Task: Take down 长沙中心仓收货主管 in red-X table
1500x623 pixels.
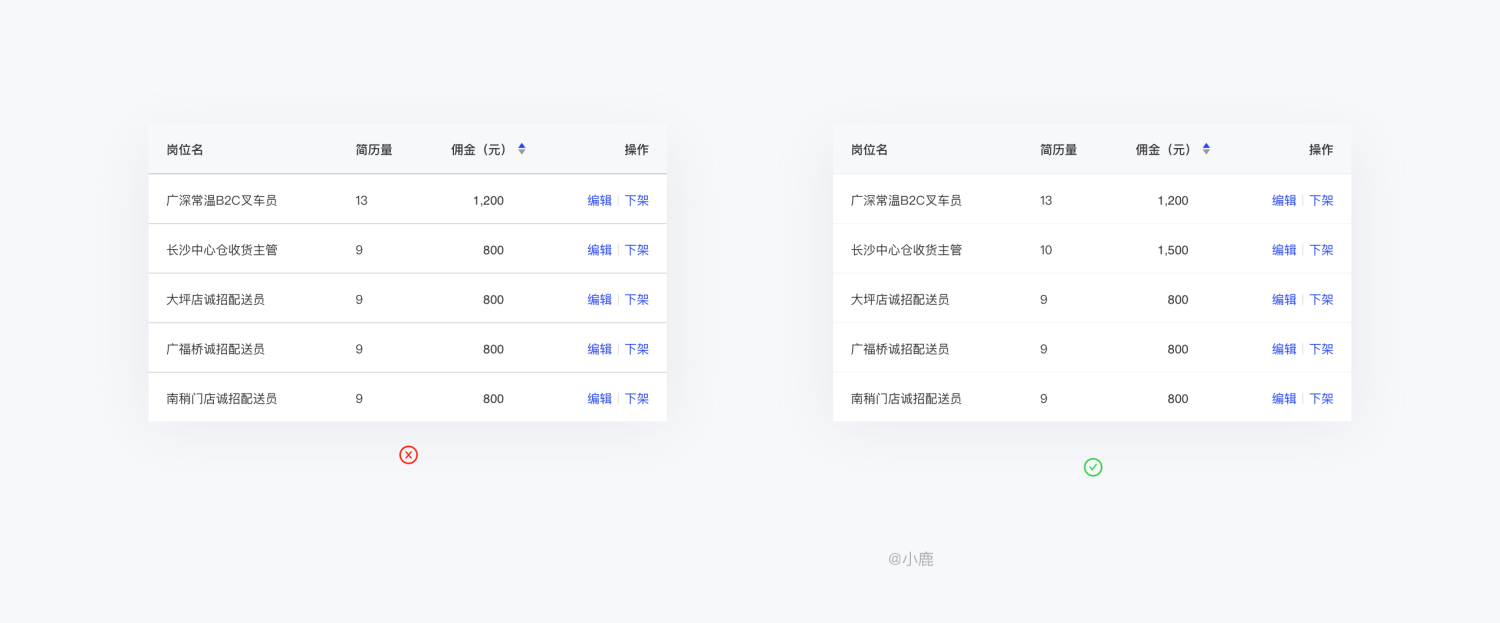Action: pos(637,250)
